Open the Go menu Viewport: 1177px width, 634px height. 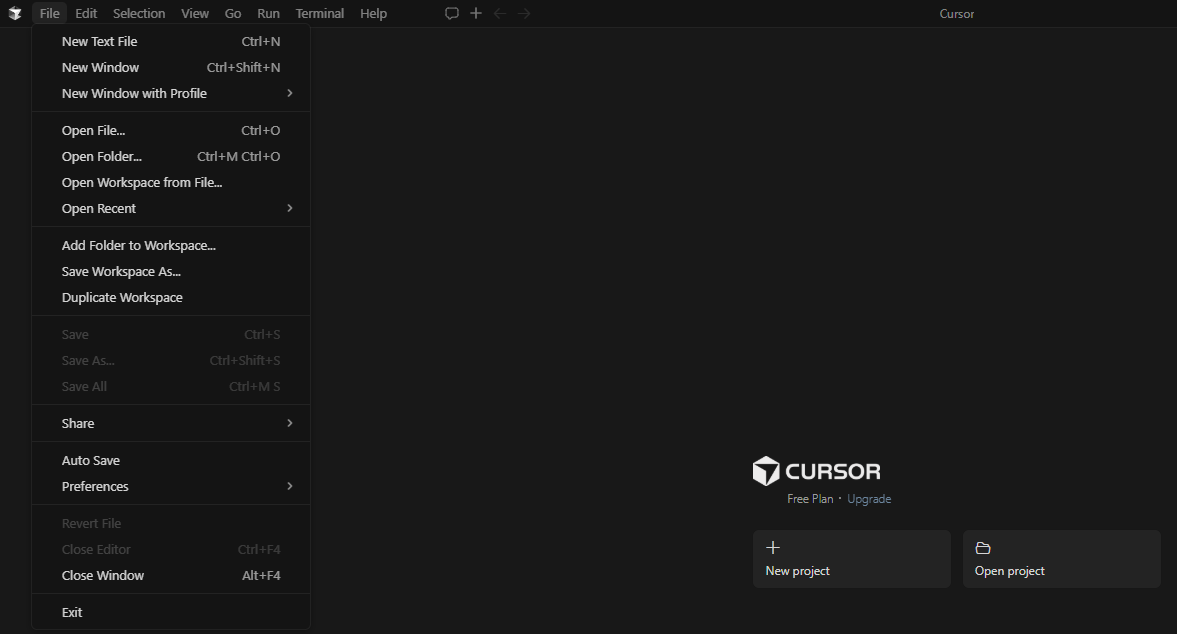pyautogui.click(x=233, y=14)
